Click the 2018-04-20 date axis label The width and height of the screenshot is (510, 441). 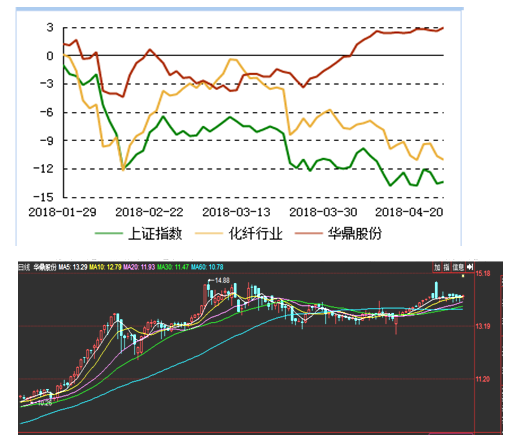pyautogui.click(x=409, y=212)
